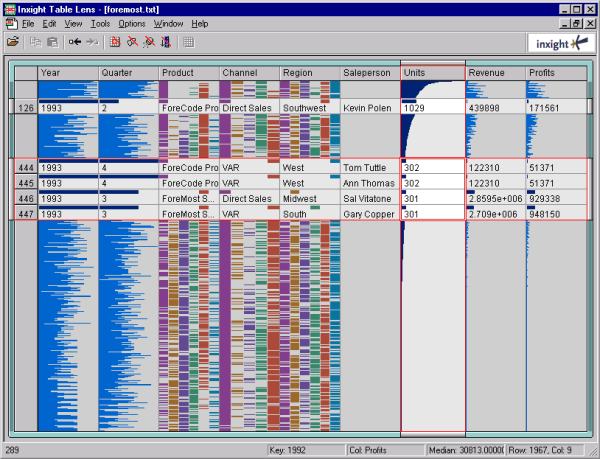Click the Channel column header
The height and width of the screenshot is (459, 600).
[249, 73]
